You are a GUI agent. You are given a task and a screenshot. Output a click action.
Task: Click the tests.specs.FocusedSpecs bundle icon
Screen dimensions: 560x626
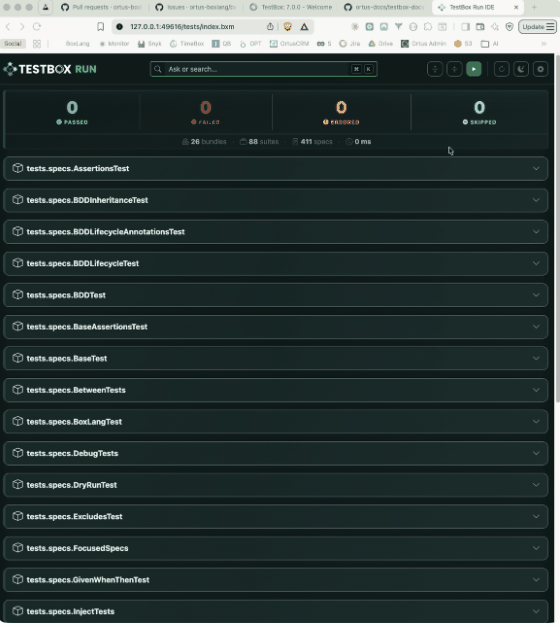point(18,547)
